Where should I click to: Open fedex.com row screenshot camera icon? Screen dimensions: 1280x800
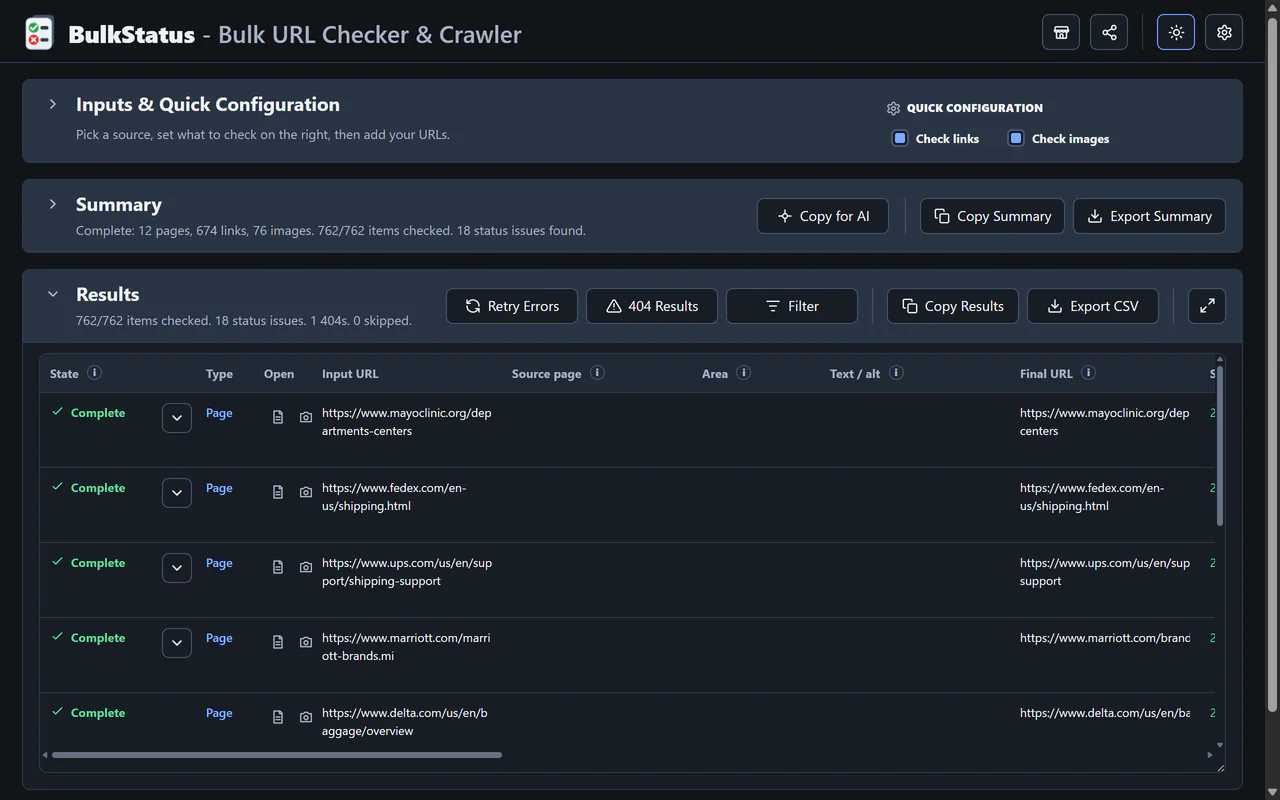click(306, 492)
